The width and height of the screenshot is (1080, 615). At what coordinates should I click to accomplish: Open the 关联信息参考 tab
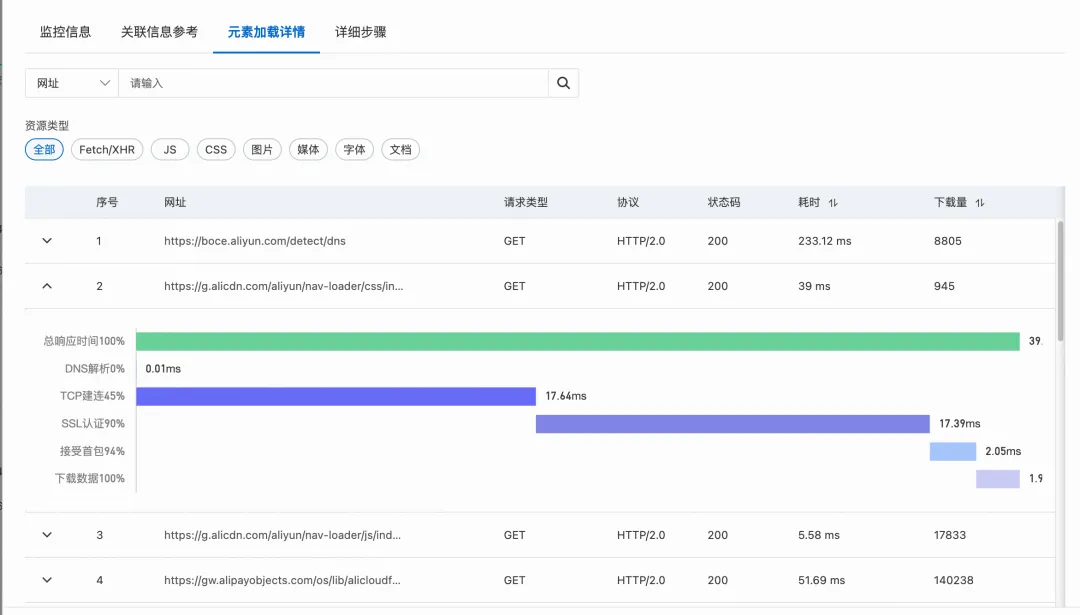click(x=159, y=32)
